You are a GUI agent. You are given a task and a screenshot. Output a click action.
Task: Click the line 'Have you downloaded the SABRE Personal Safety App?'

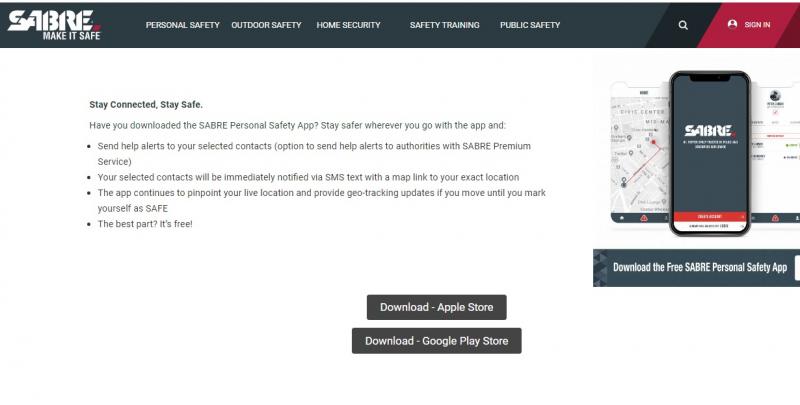tap(204, 125)
